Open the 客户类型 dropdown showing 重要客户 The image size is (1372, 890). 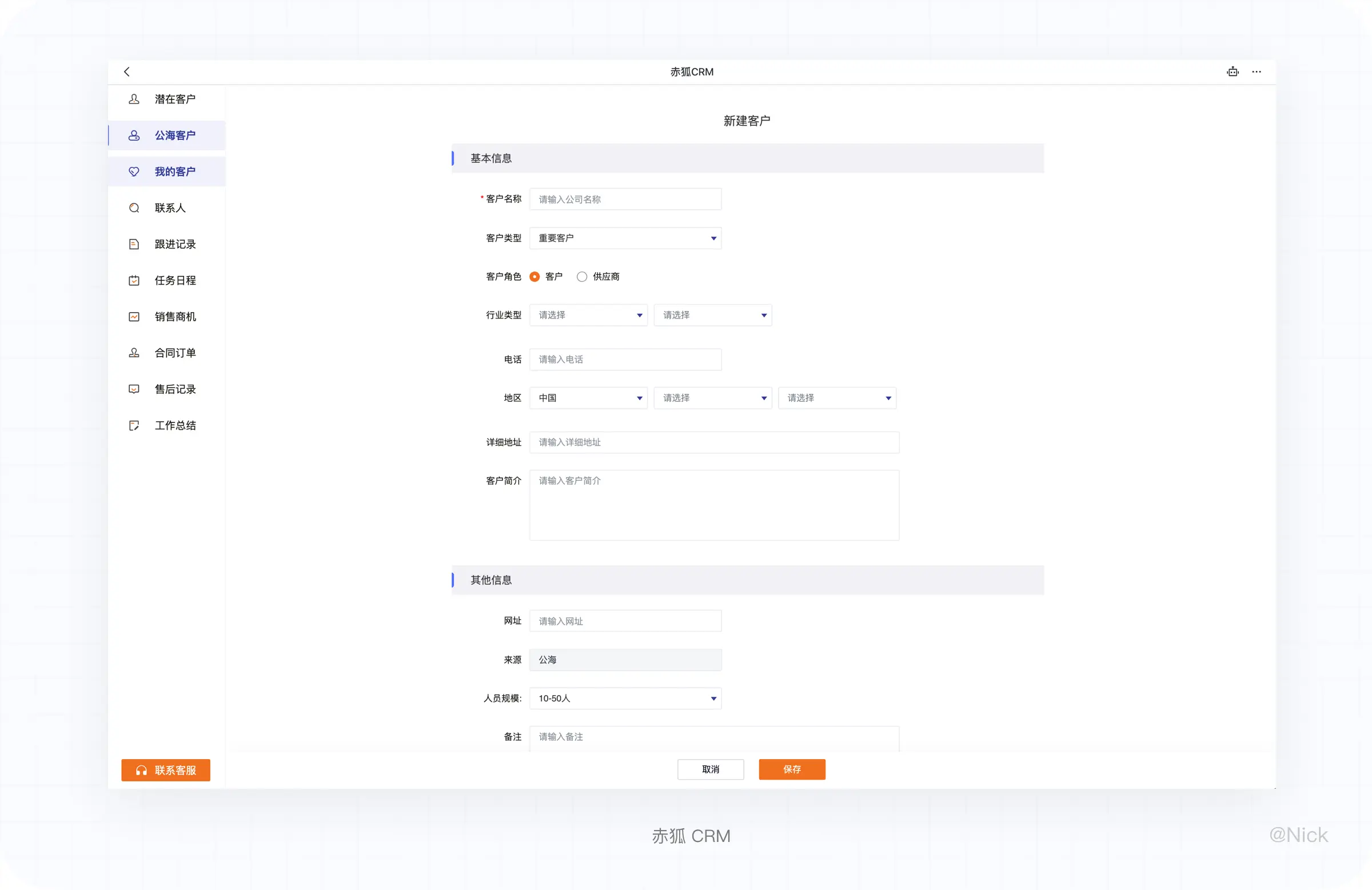[625, 238]
